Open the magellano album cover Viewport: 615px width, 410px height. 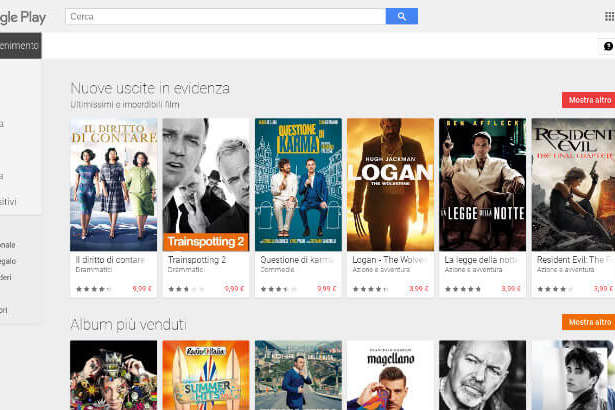391,375
